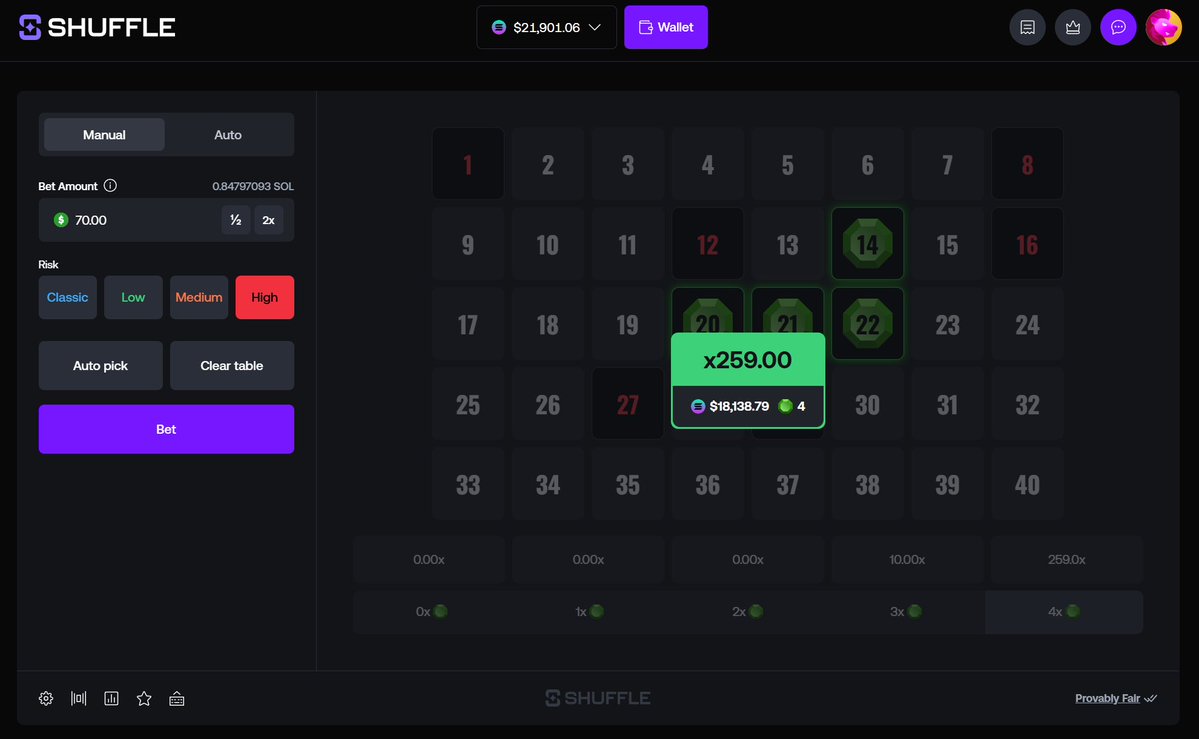Viewport: 1199px width, 739px height.
Task: Show Bet Amount info tooltip icon
Action: (x=110, y=186)
